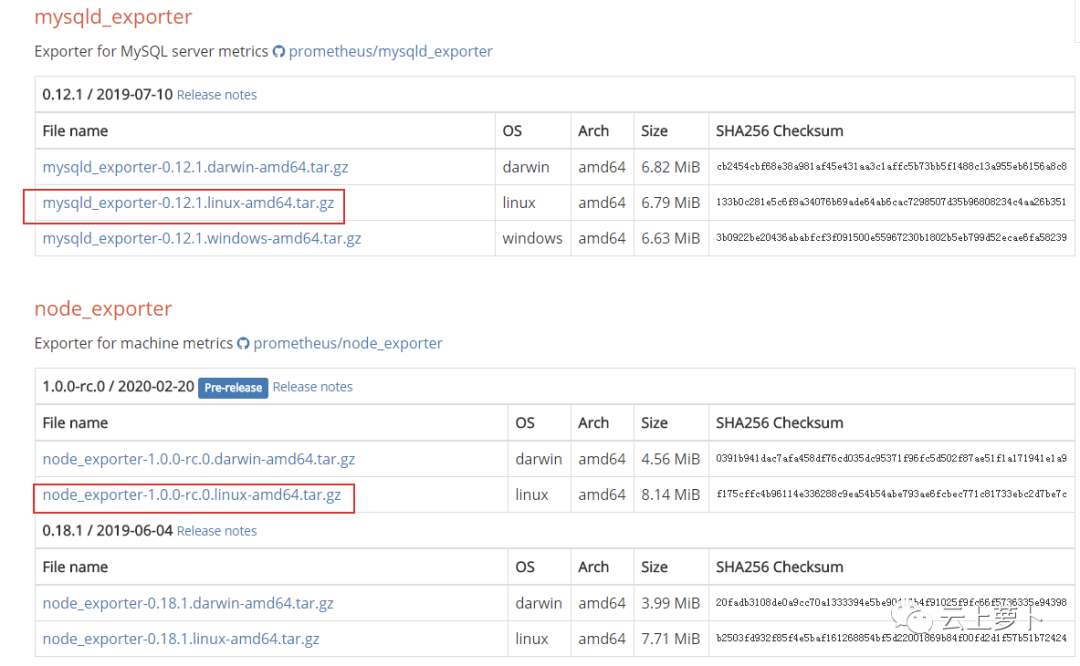Select the 4.56 MiB size cell
This screenshot has height=666, width=1080.
pyautogui.click(x=670, y=459)
